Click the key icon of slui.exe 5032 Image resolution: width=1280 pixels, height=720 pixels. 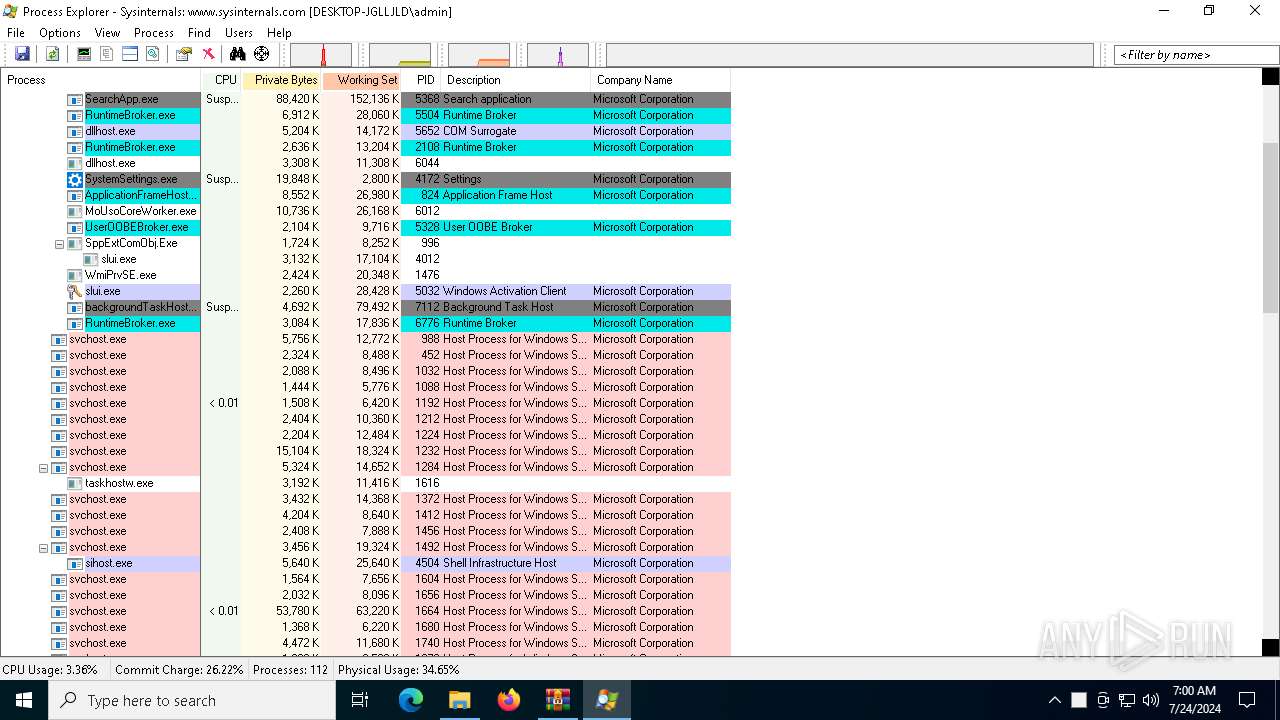click(75, 291)
